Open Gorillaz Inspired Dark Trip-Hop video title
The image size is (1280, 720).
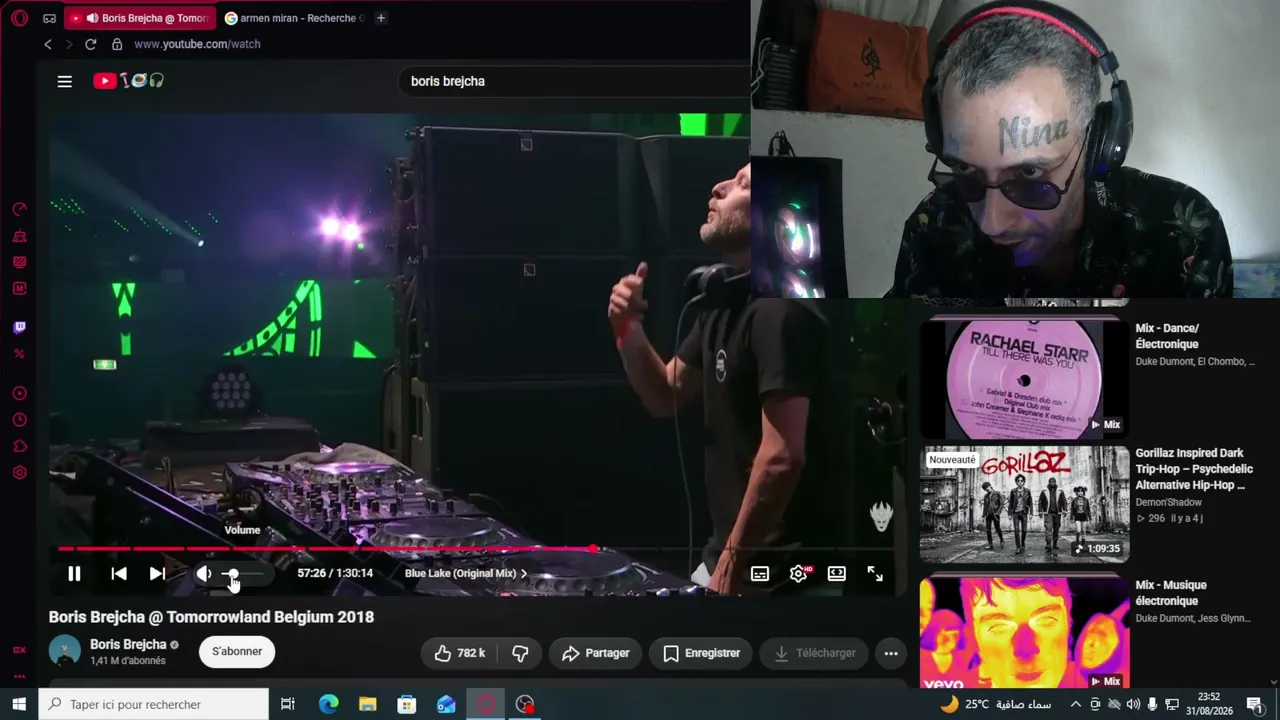[x=1194, y=469]
